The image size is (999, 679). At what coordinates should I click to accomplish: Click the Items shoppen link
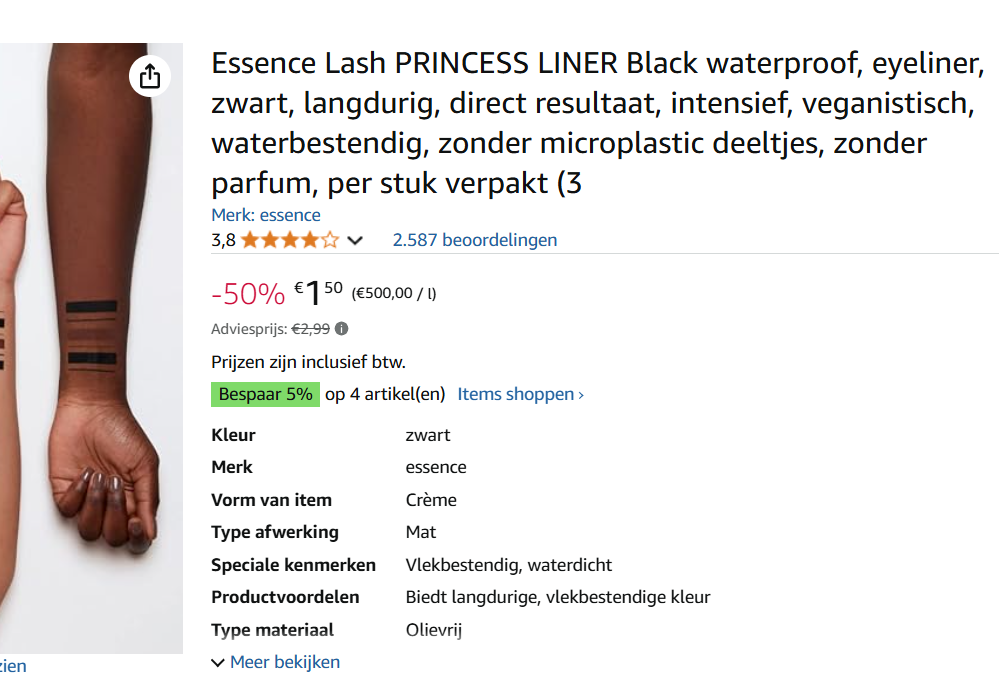click(x=514, y=394)
